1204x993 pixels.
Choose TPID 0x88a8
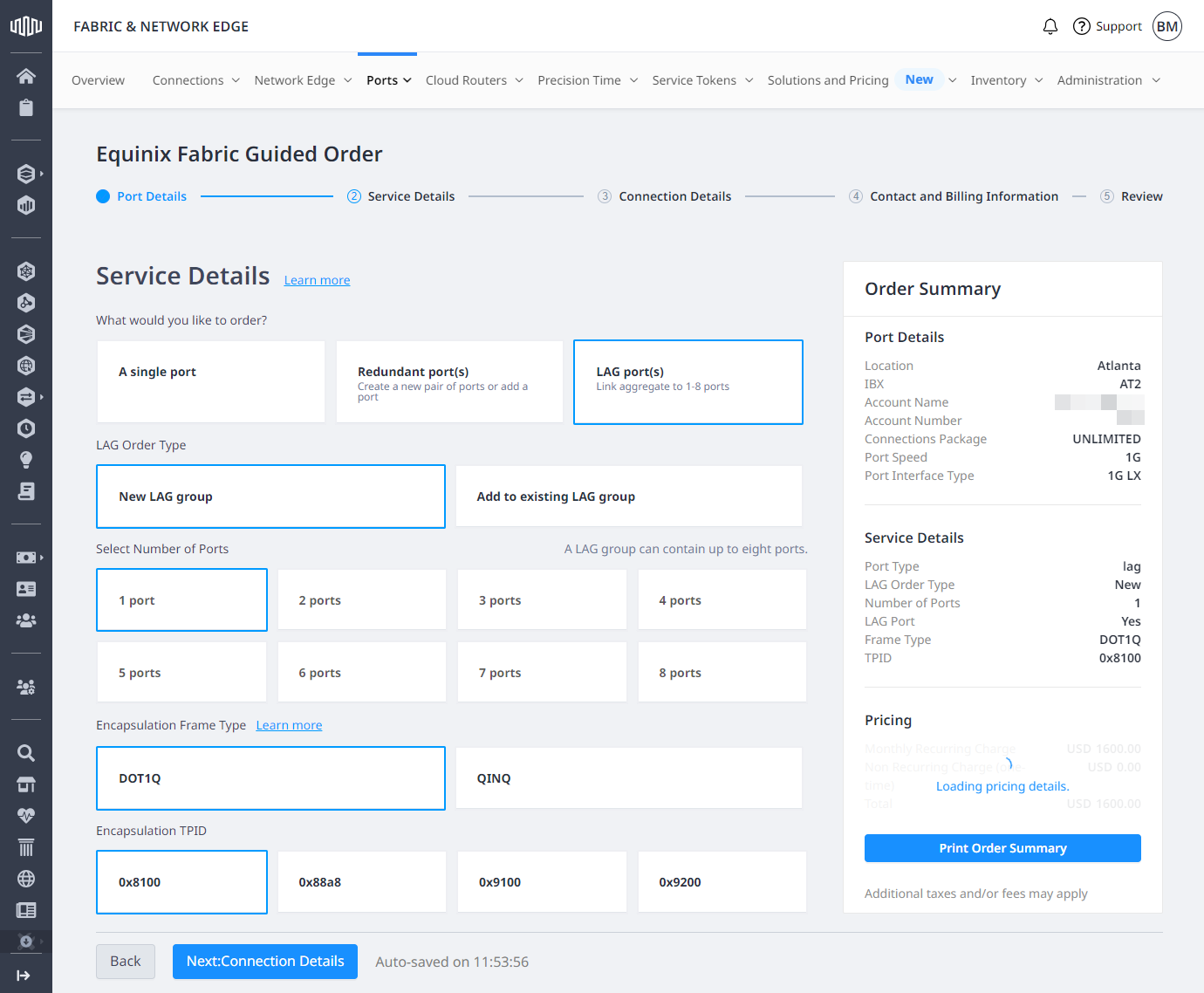coord(362,882)
